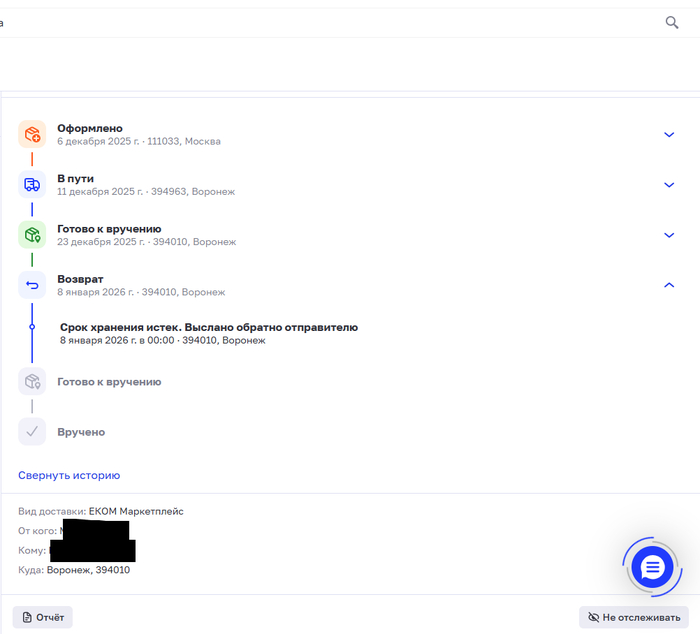Open the Отчёт report button

point(43,617)
